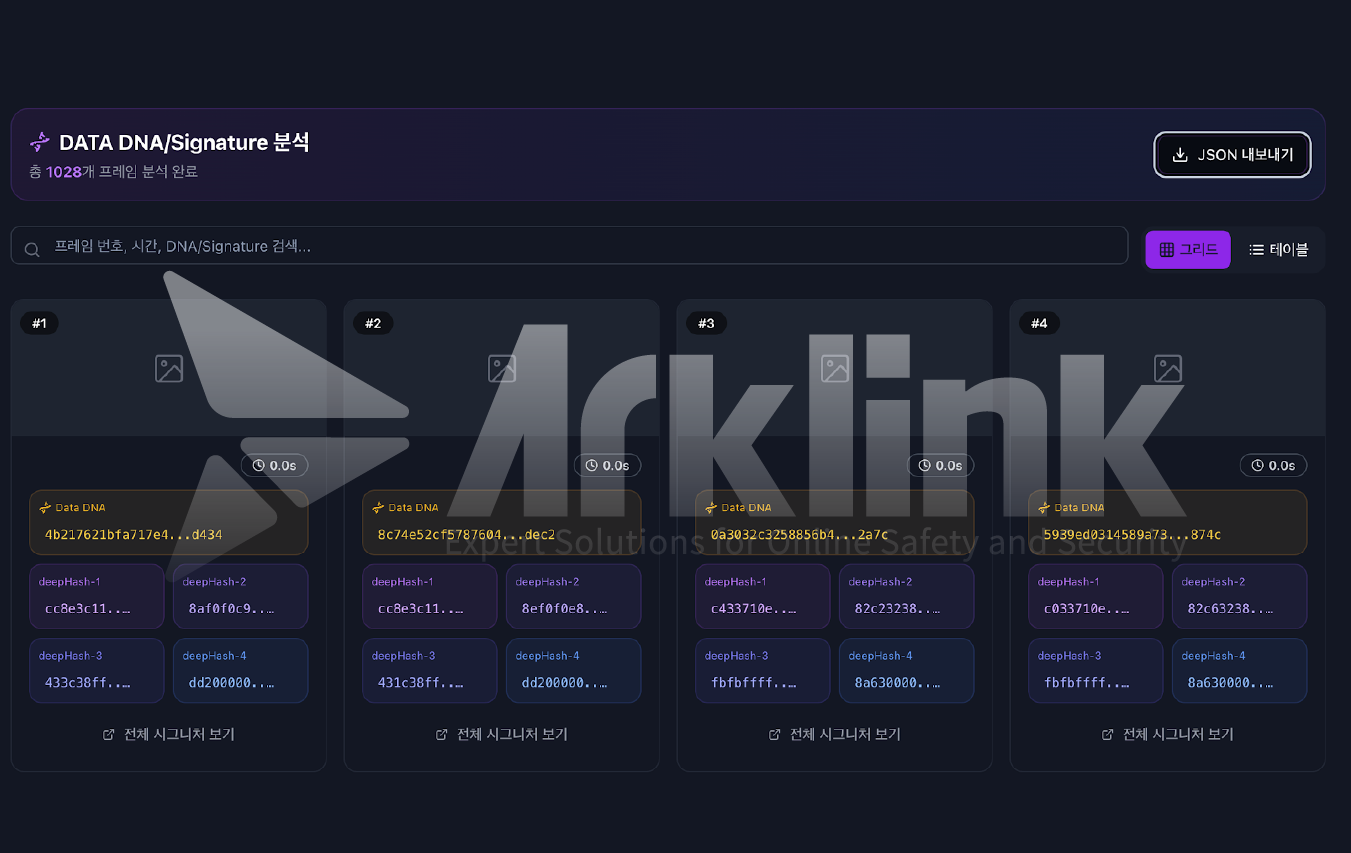Click frame #4 deepHash-4 value 8a630000
The width and height of the screenshot is (1351, 853).
click(1230, 683)
